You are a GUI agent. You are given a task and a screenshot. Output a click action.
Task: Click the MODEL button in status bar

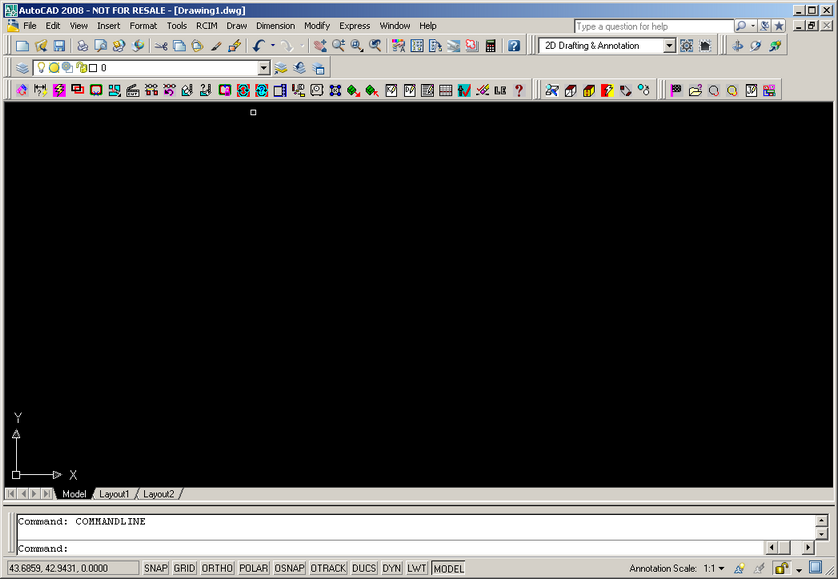448,568
